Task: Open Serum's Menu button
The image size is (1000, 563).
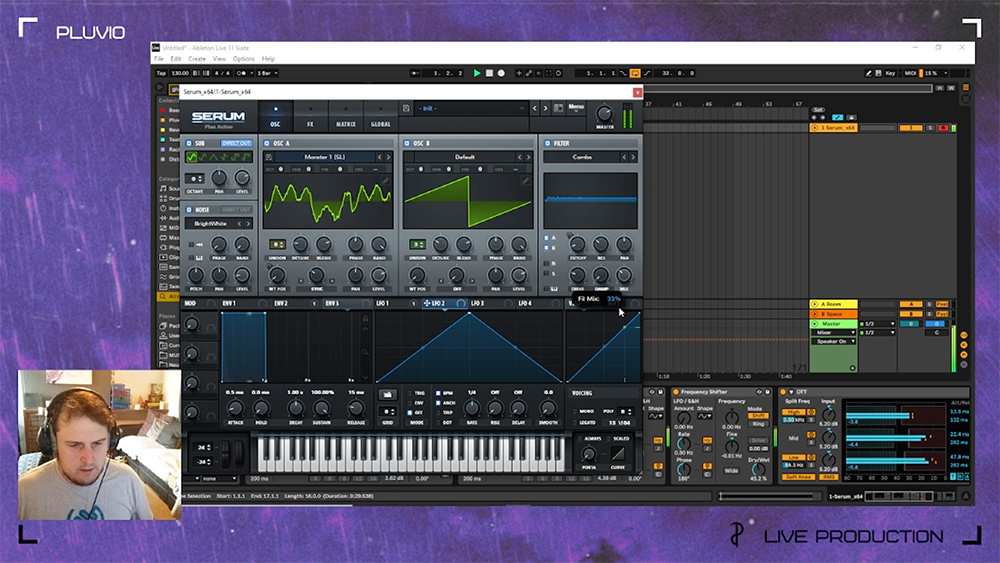Action: (576, 108)
